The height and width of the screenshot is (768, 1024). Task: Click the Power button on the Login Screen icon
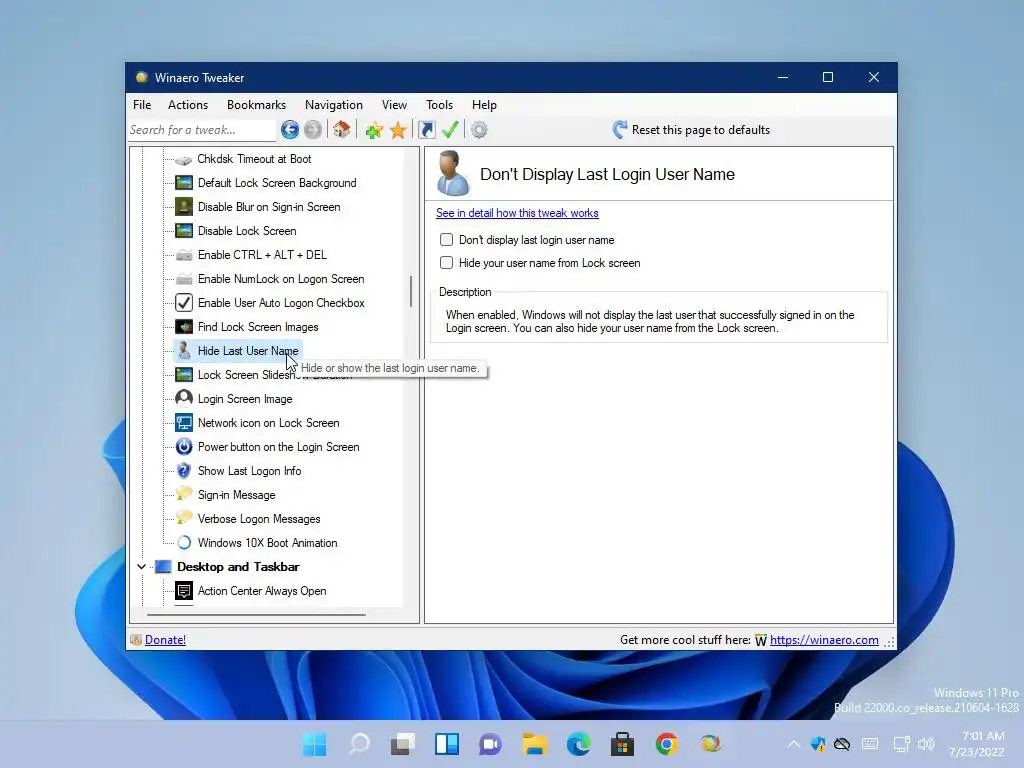coord(184,447)
